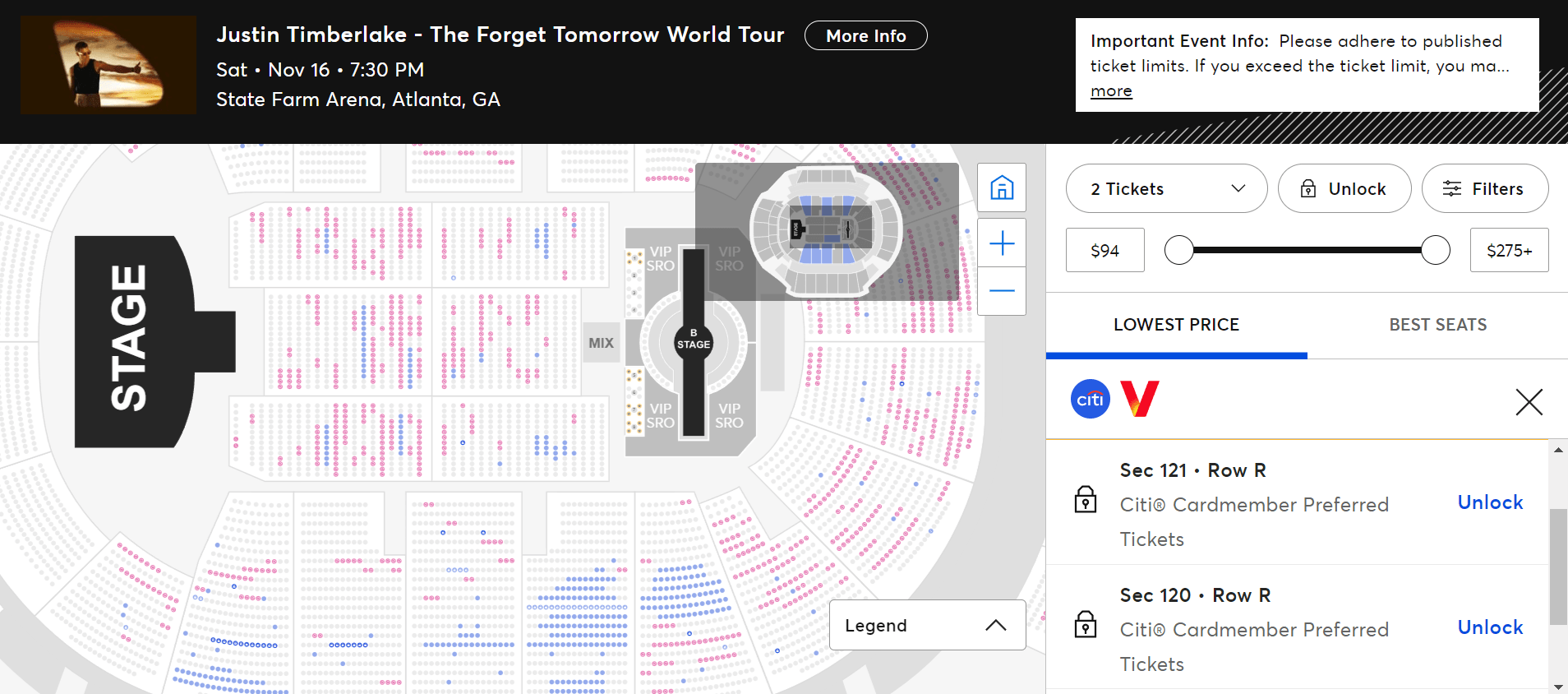Open the Filters options
This screenshot has width=1568, height=694.
(1484, 189)
